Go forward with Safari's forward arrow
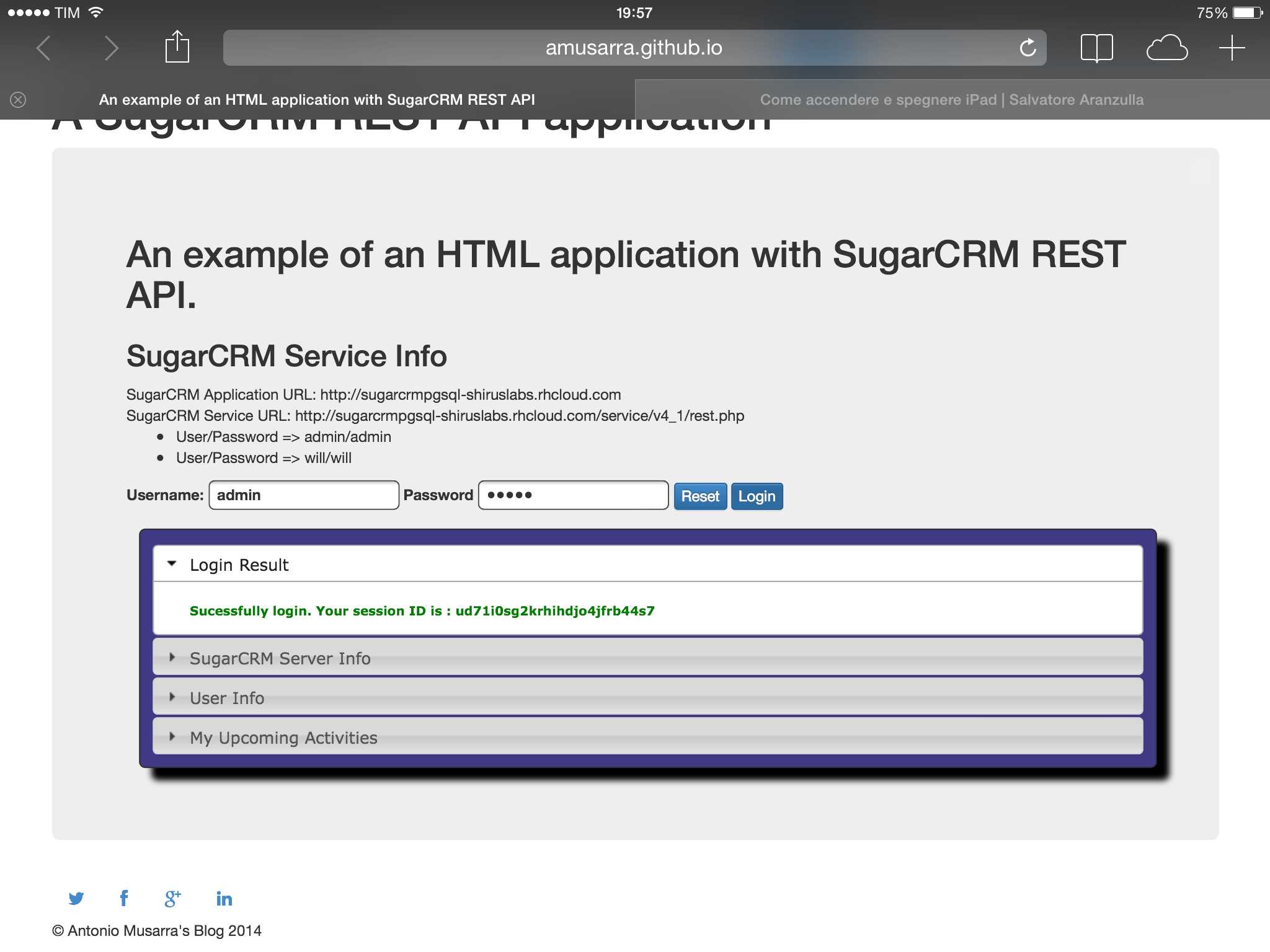 111,48
